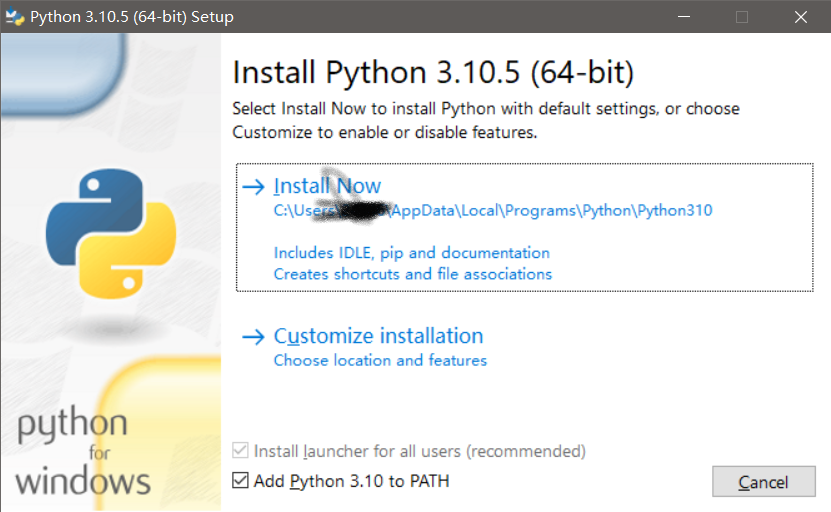831x512 pixels.
Task: Open Customize installation option
Action: coord(378,336)
